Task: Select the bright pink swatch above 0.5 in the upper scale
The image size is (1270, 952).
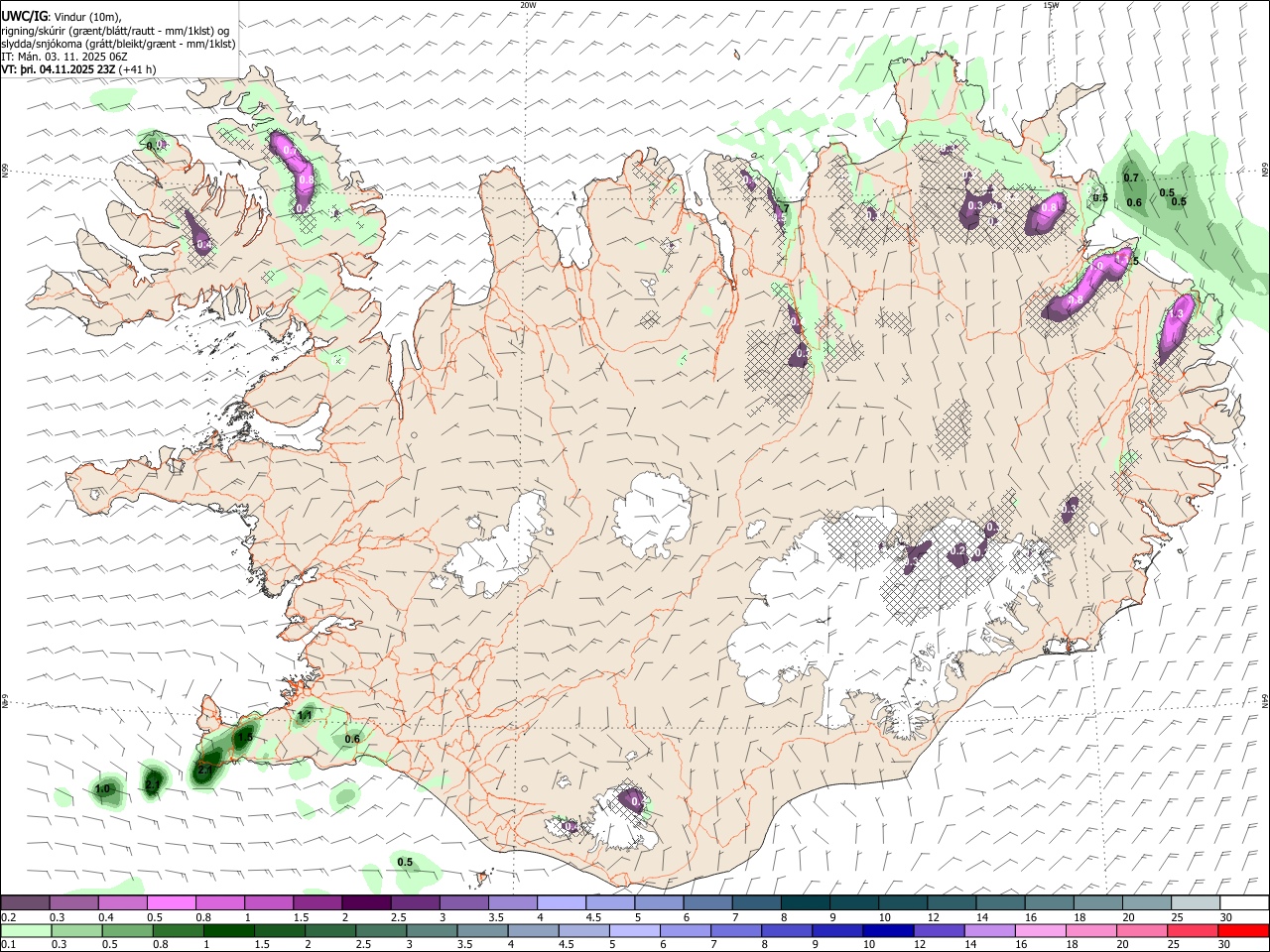Action: pos(171,903)
